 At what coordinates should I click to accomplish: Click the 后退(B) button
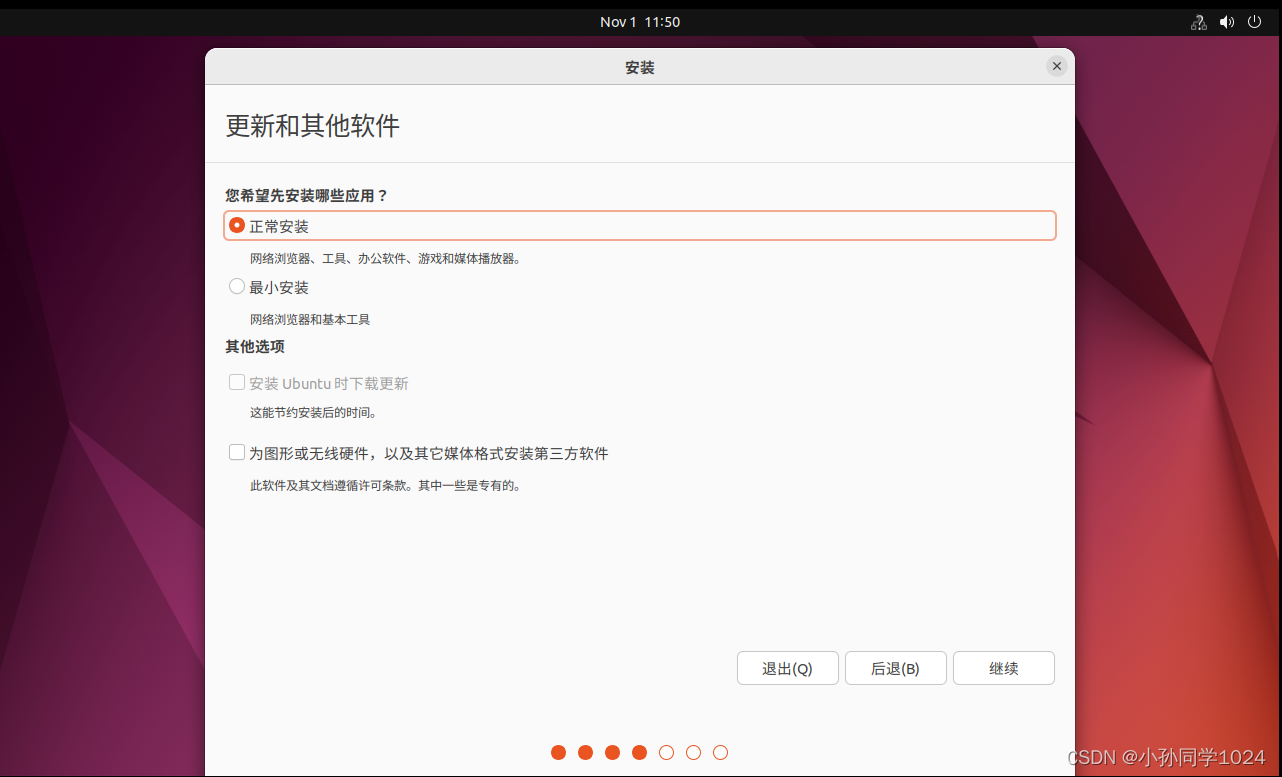895,668
